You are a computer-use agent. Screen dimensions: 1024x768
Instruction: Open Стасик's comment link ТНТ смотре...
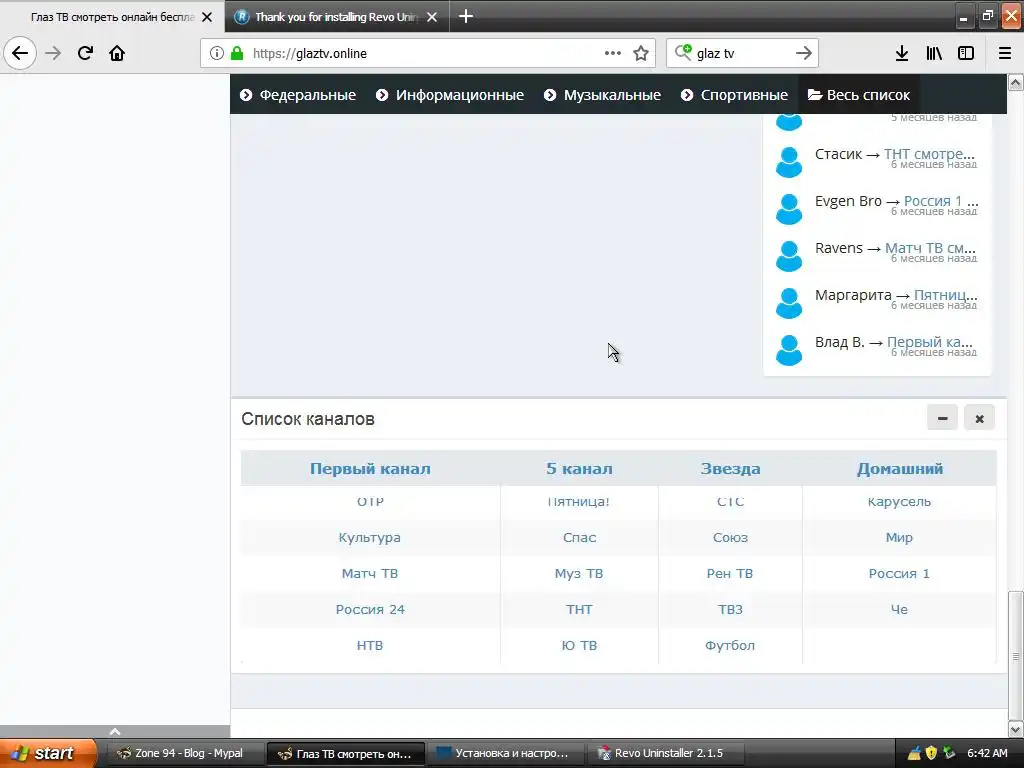click(x=929, y=154)
